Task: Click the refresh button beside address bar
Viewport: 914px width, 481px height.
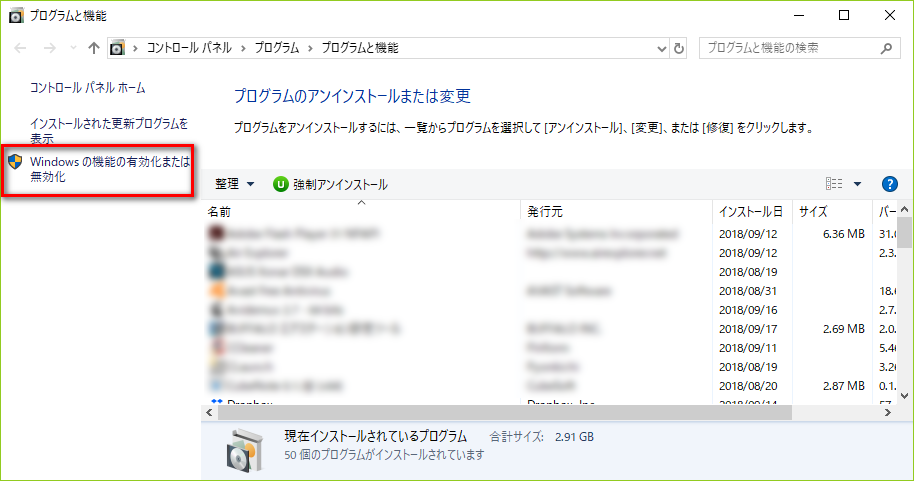Action: tap(679, 48)
